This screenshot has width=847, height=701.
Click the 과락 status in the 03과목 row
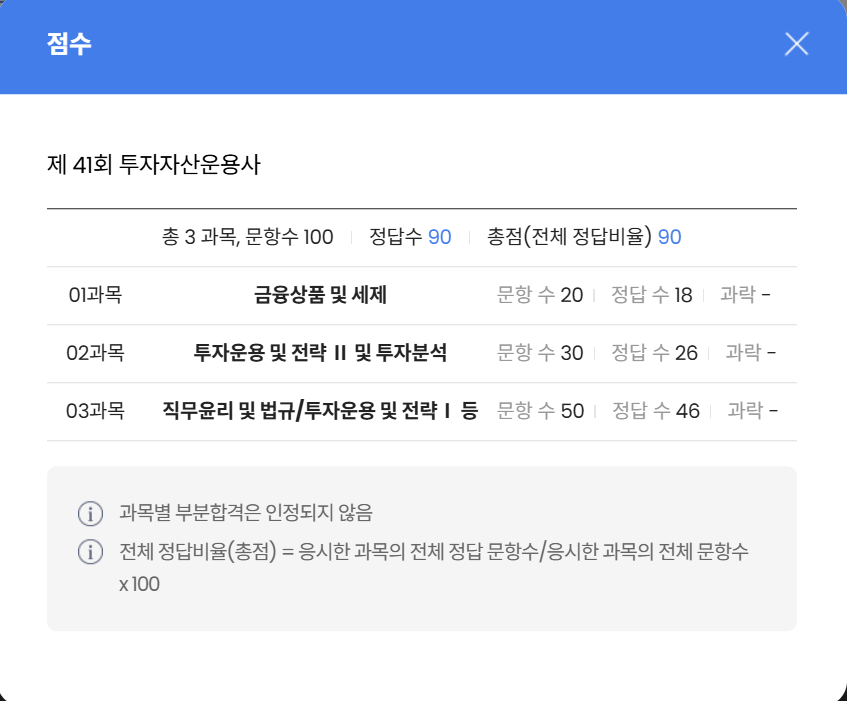coord(752,411)
